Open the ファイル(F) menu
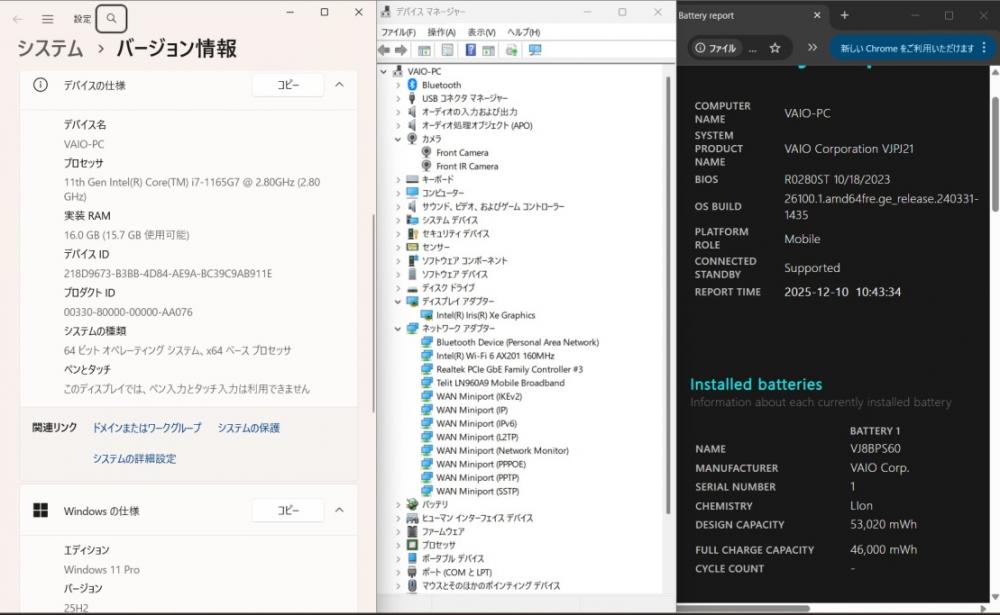 398,33
